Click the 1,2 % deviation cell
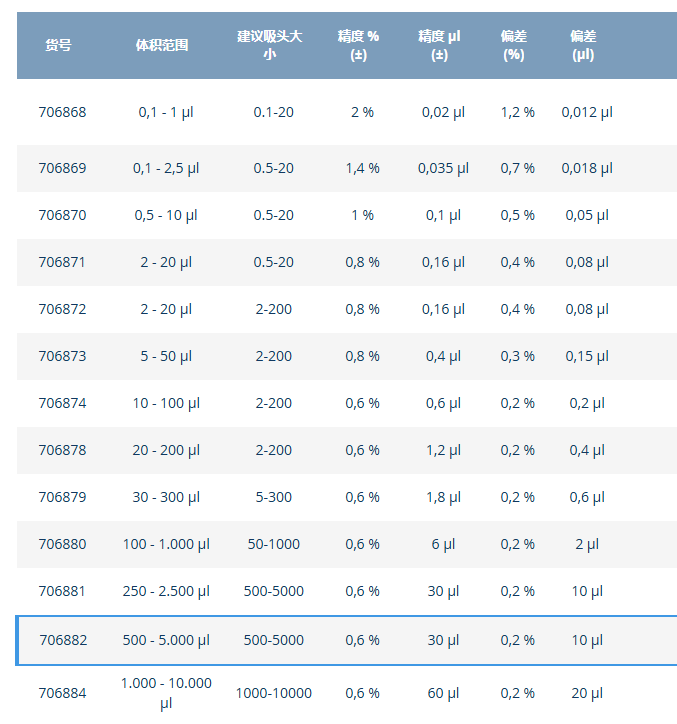677x724 pixels. [x=518, y=112]
